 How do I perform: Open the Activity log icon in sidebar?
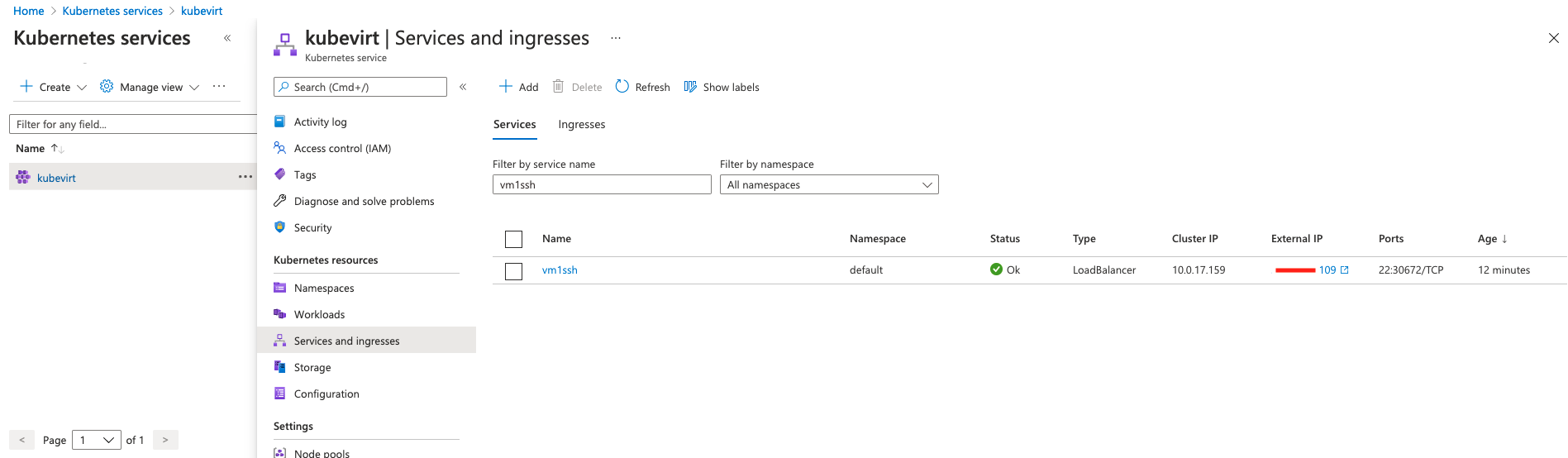coord(280,122)
